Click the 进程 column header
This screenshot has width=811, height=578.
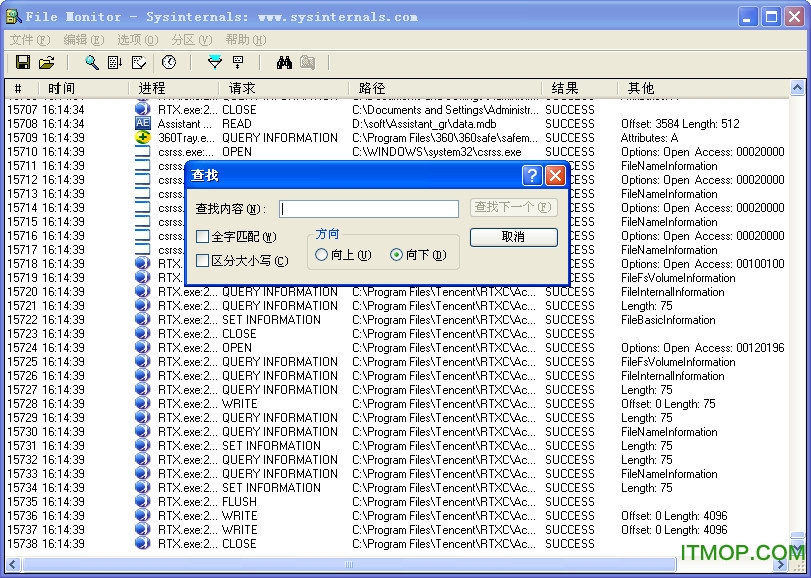pyautogui.click(x=174, y=88)
